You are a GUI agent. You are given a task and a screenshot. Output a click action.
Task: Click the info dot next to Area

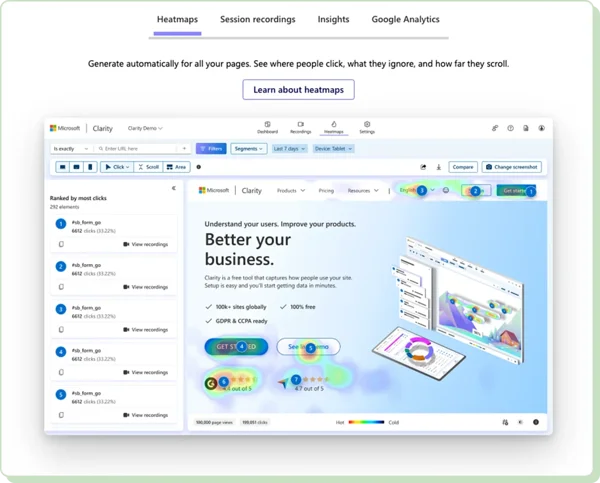(199, 167)
